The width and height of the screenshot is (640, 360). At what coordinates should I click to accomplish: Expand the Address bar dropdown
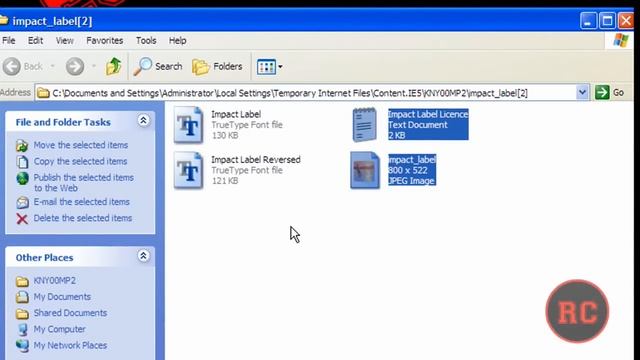(x=582, y=93)
